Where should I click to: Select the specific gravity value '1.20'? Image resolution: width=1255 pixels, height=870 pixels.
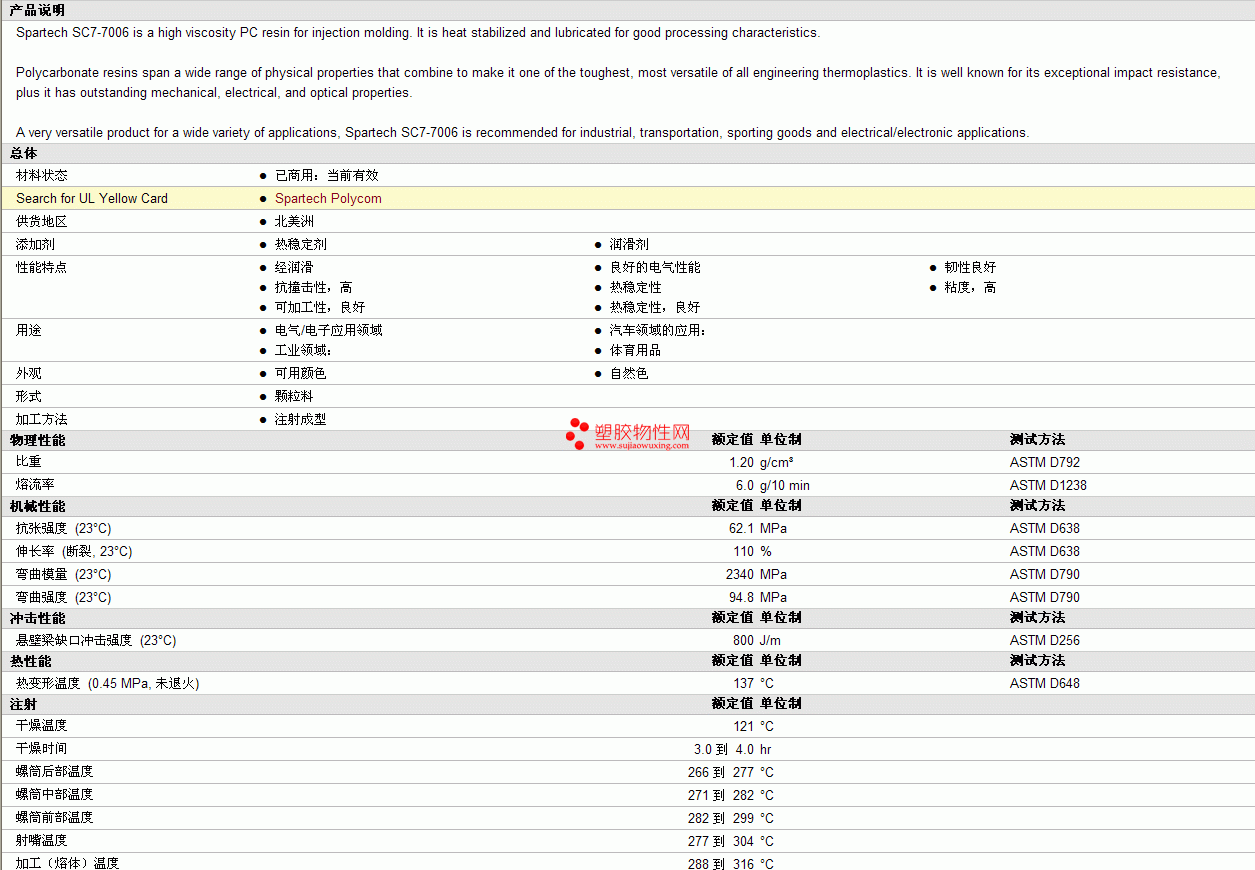(741, 462)
